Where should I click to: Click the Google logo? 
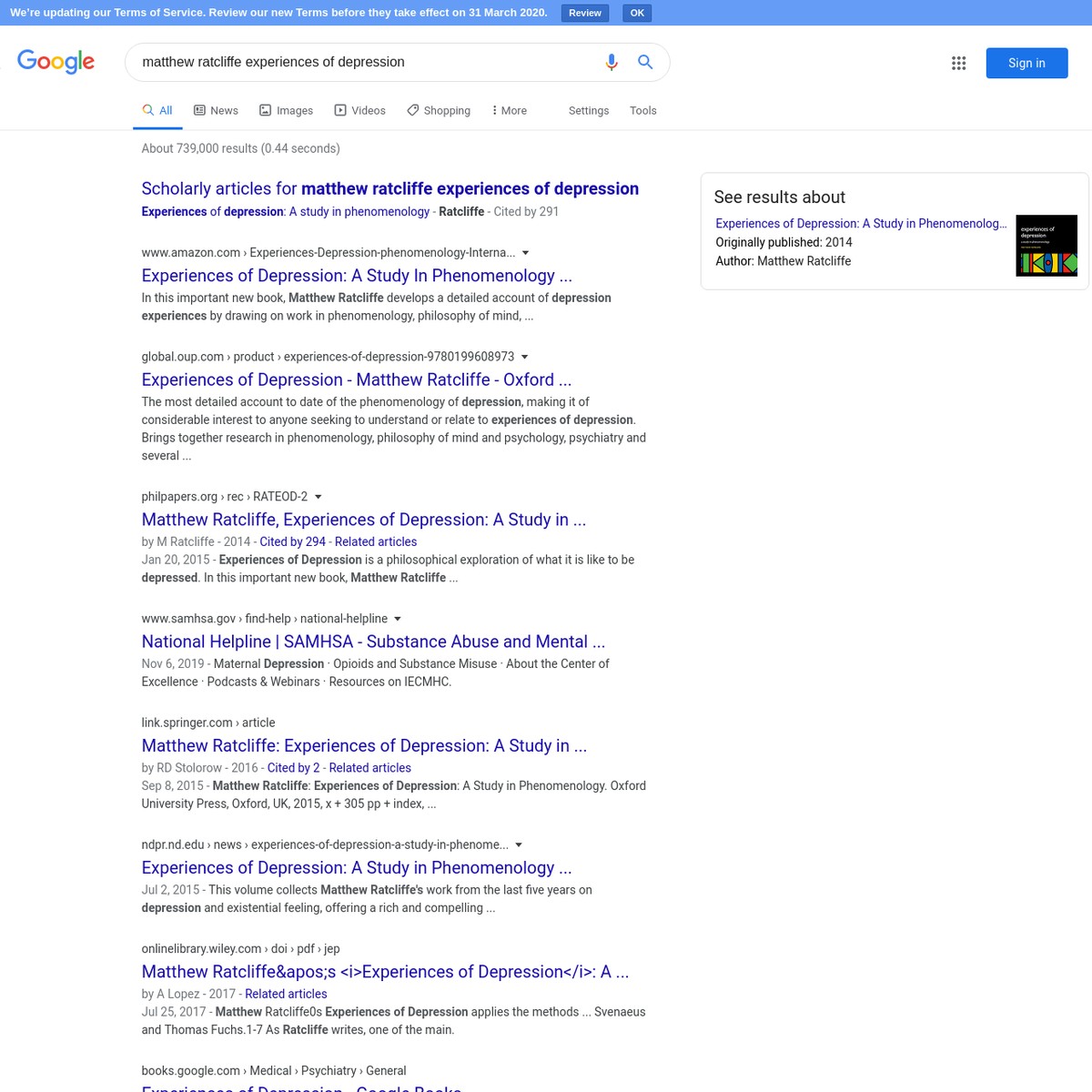click(56, 62)
